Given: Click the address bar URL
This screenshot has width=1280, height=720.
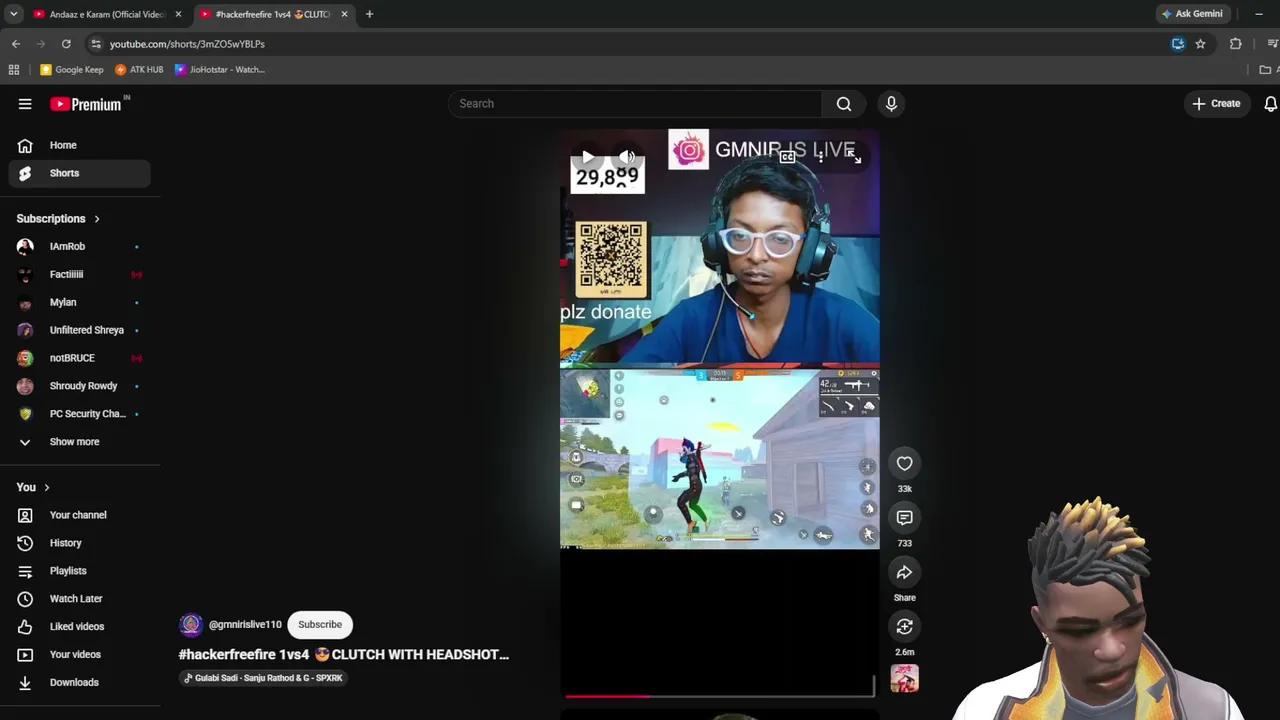Looking at the screenshot, I should coord(187,44).
